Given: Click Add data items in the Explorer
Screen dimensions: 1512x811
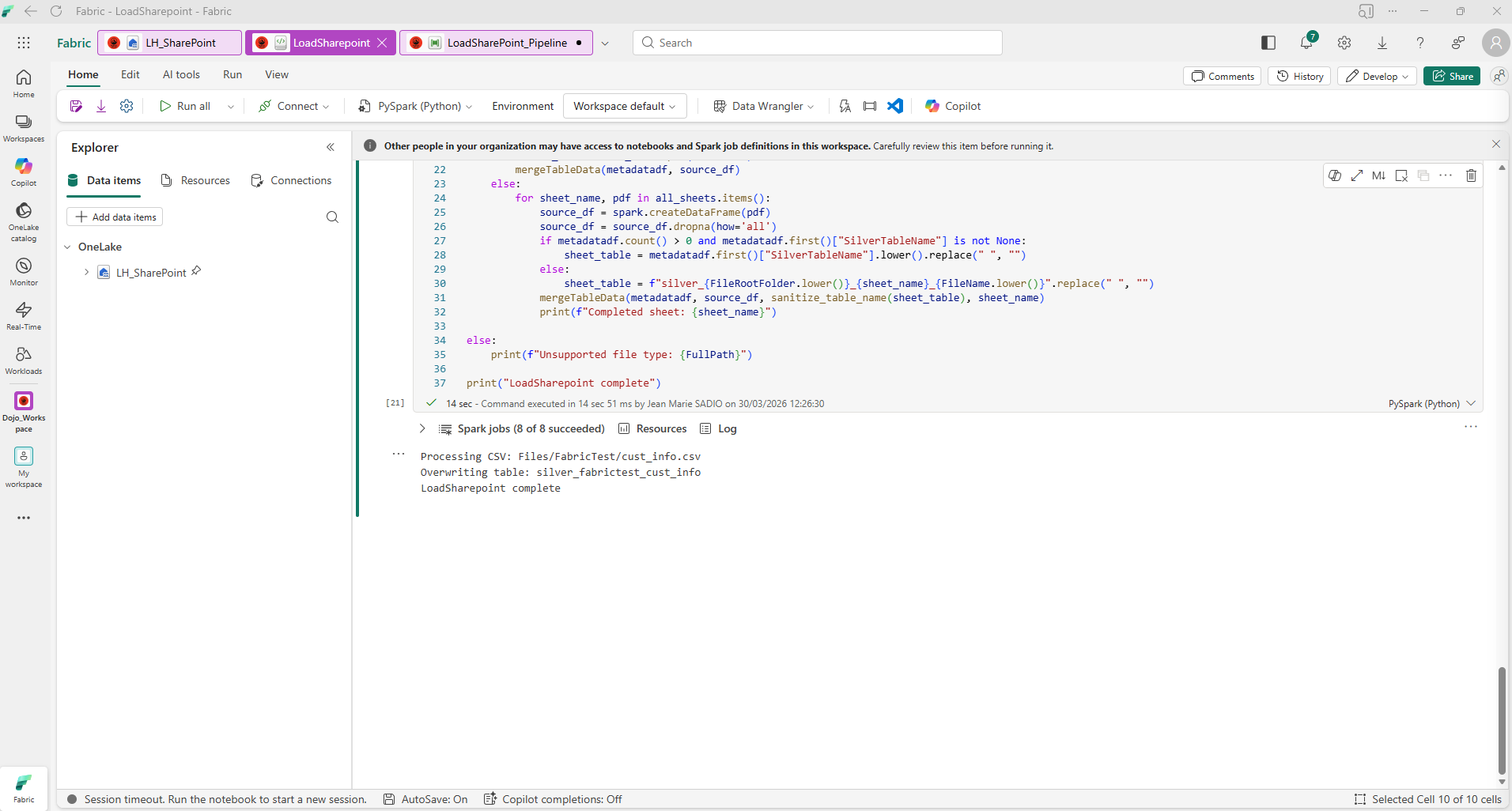Looking at the screenshot, I should point(115,217).
